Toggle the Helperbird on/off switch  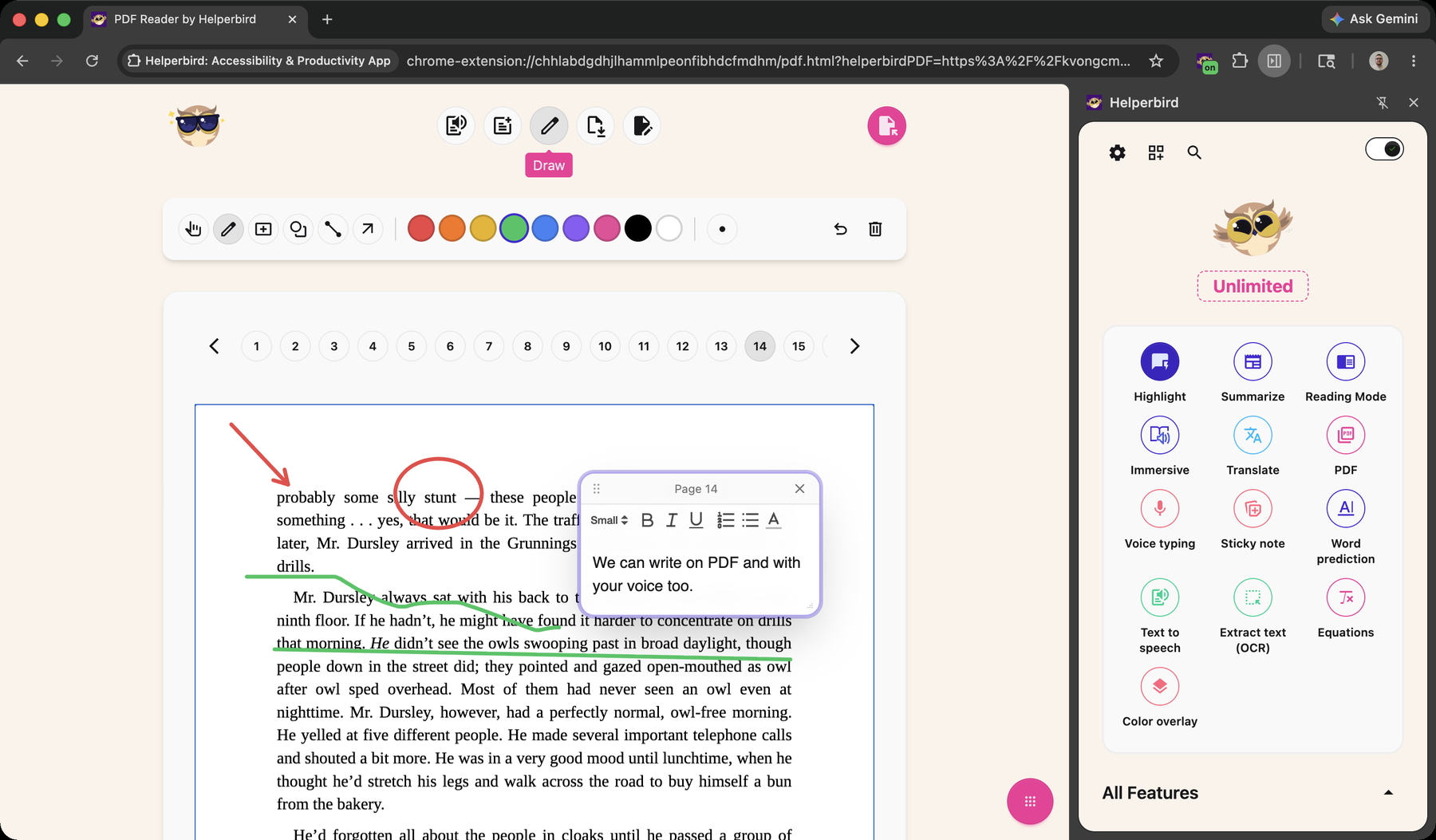click(x=1384, y=149)
